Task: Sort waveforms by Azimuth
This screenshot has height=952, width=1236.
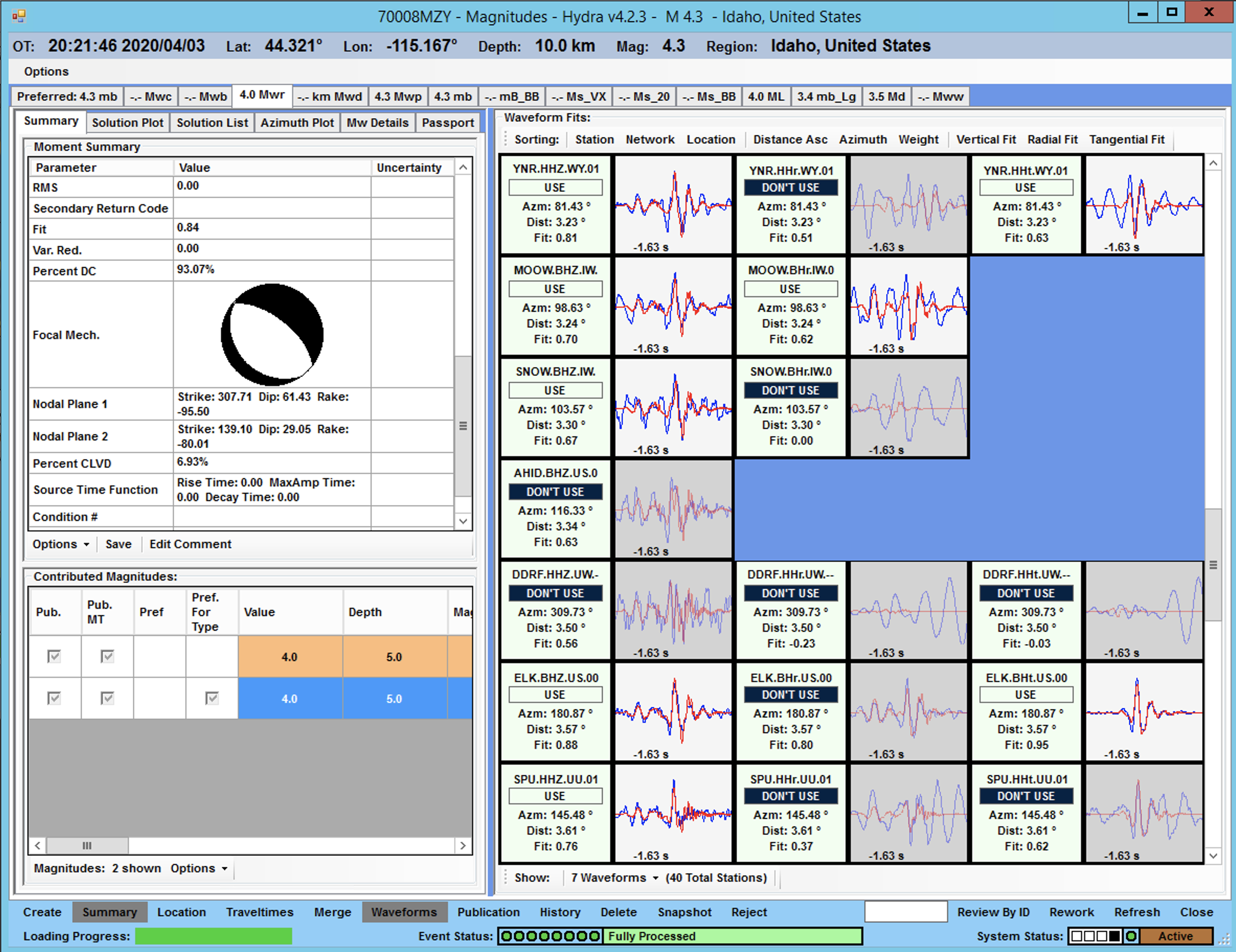Action: point(862,140)
